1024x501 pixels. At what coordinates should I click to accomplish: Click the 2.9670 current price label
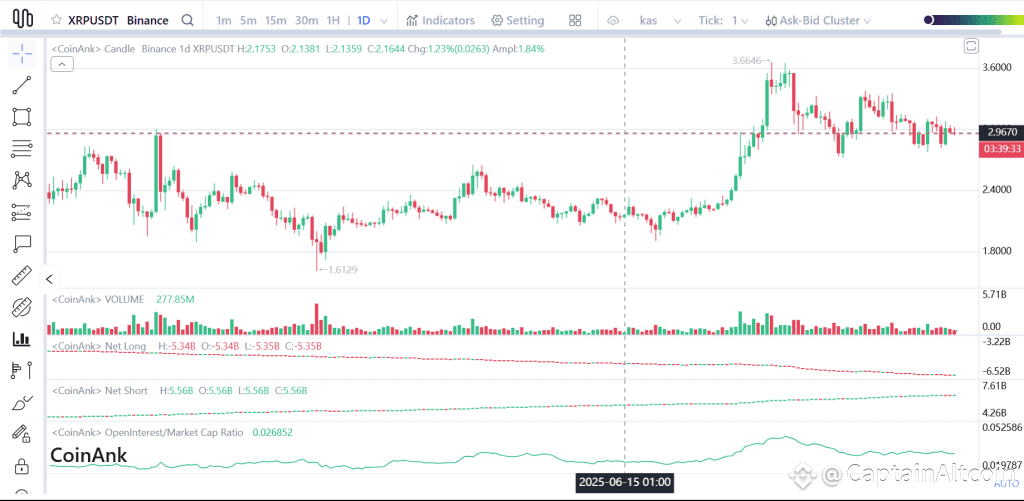(1002, 132)
